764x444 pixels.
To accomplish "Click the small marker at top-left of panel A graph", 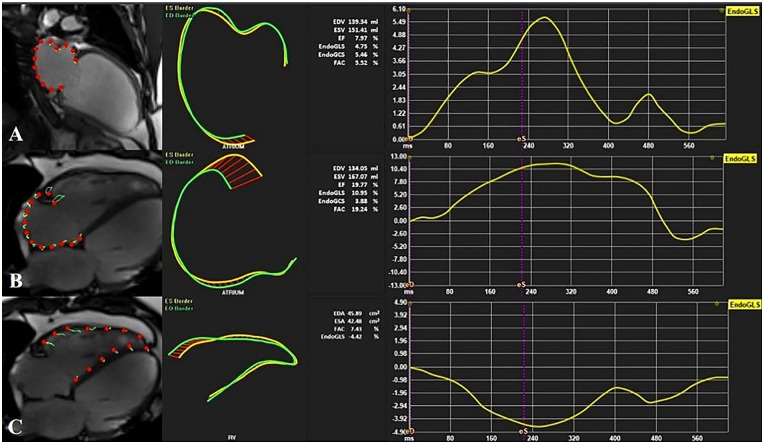I will (x=412, y=5).
